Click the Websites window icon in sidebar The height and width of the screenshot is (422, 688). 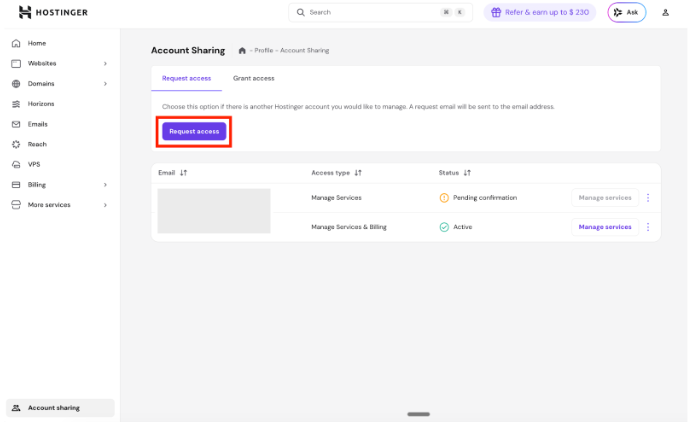[16, 64]
